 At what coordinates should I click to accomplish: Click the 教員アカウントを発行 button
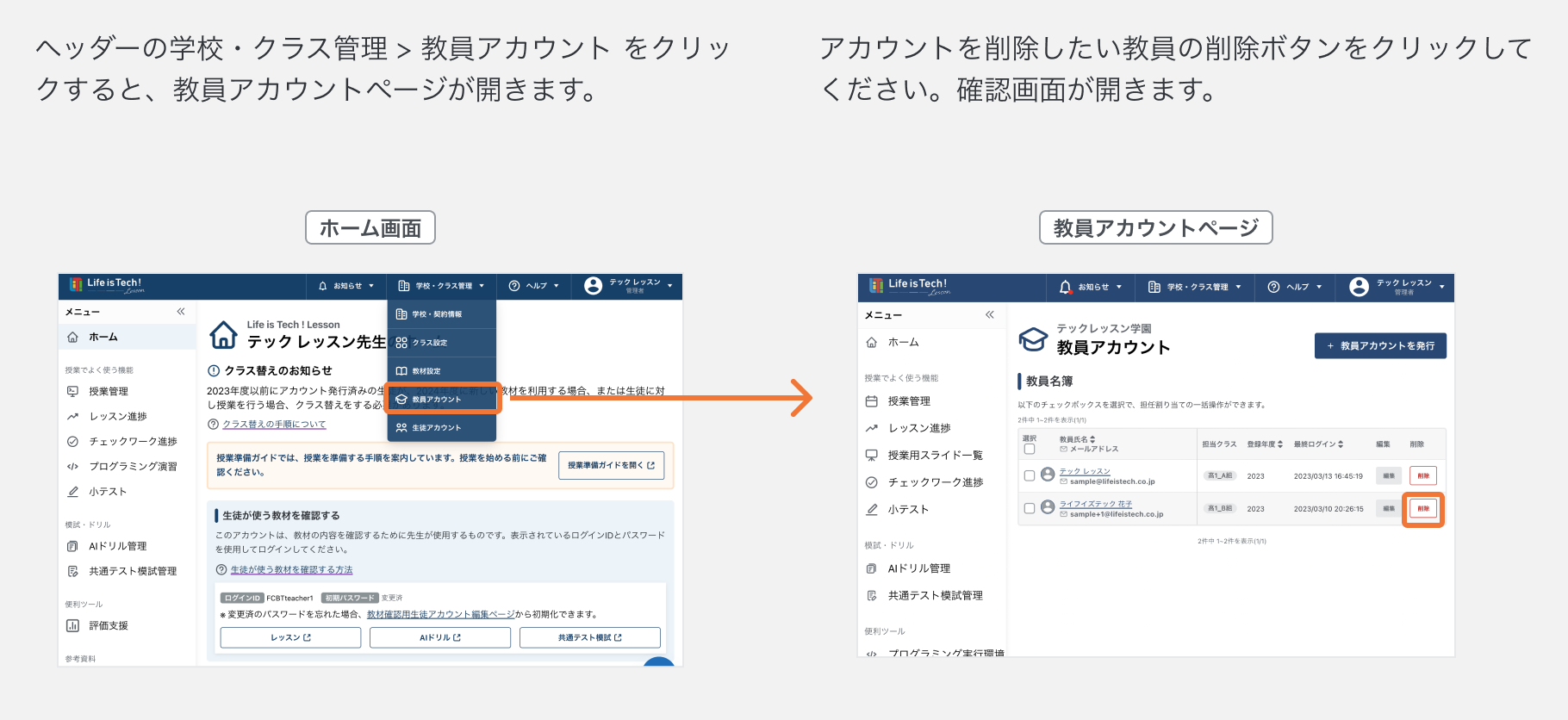(x=1380, y=345)
